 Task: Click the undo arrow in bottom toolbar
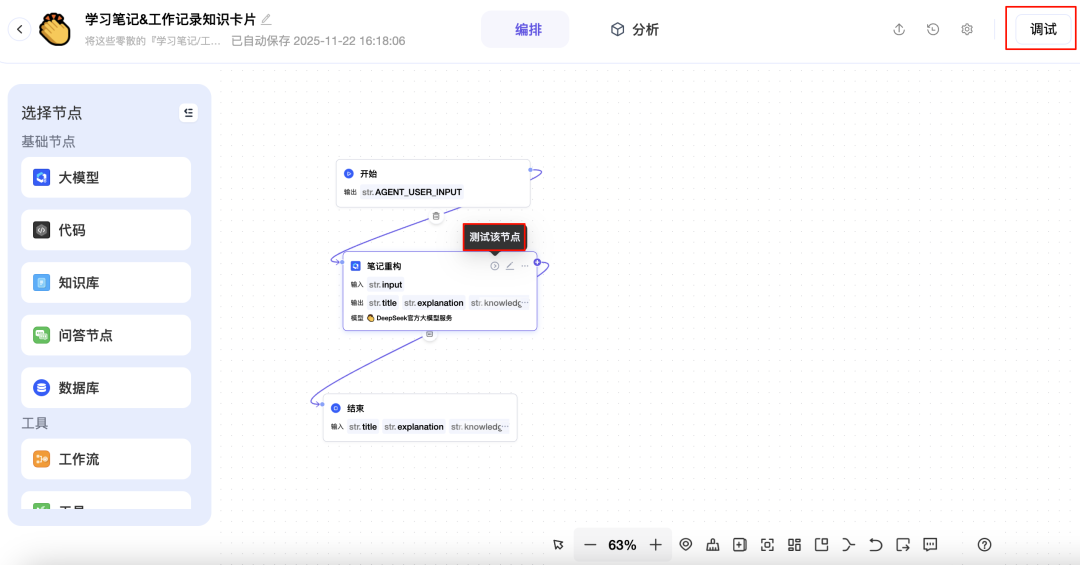[x=876, y=545]
